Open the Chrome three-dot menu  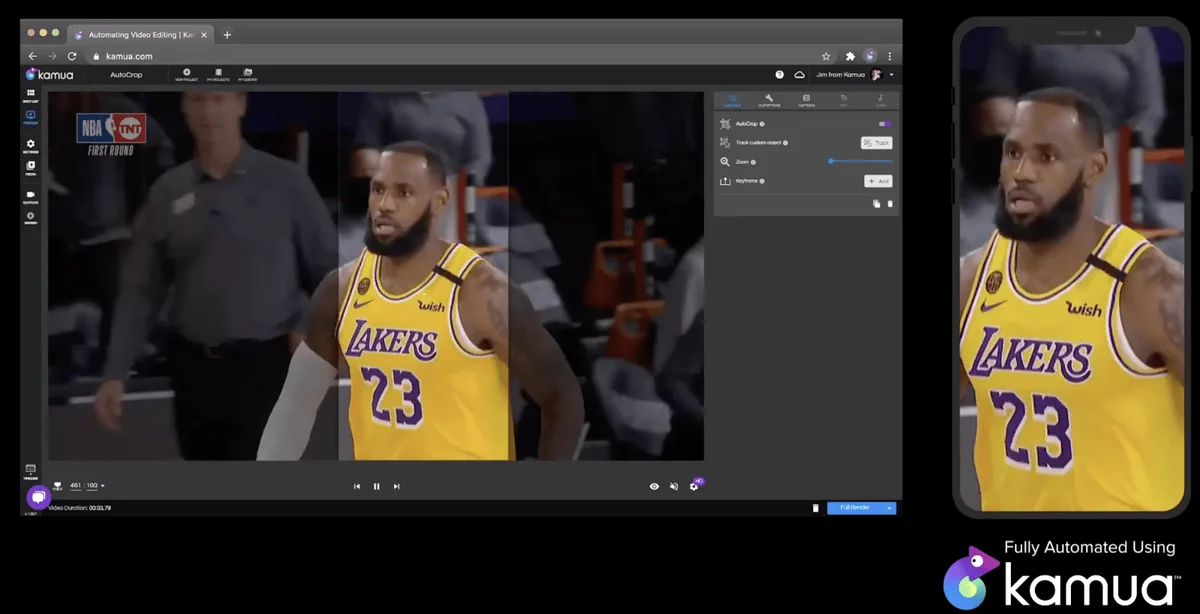[890, 56]
